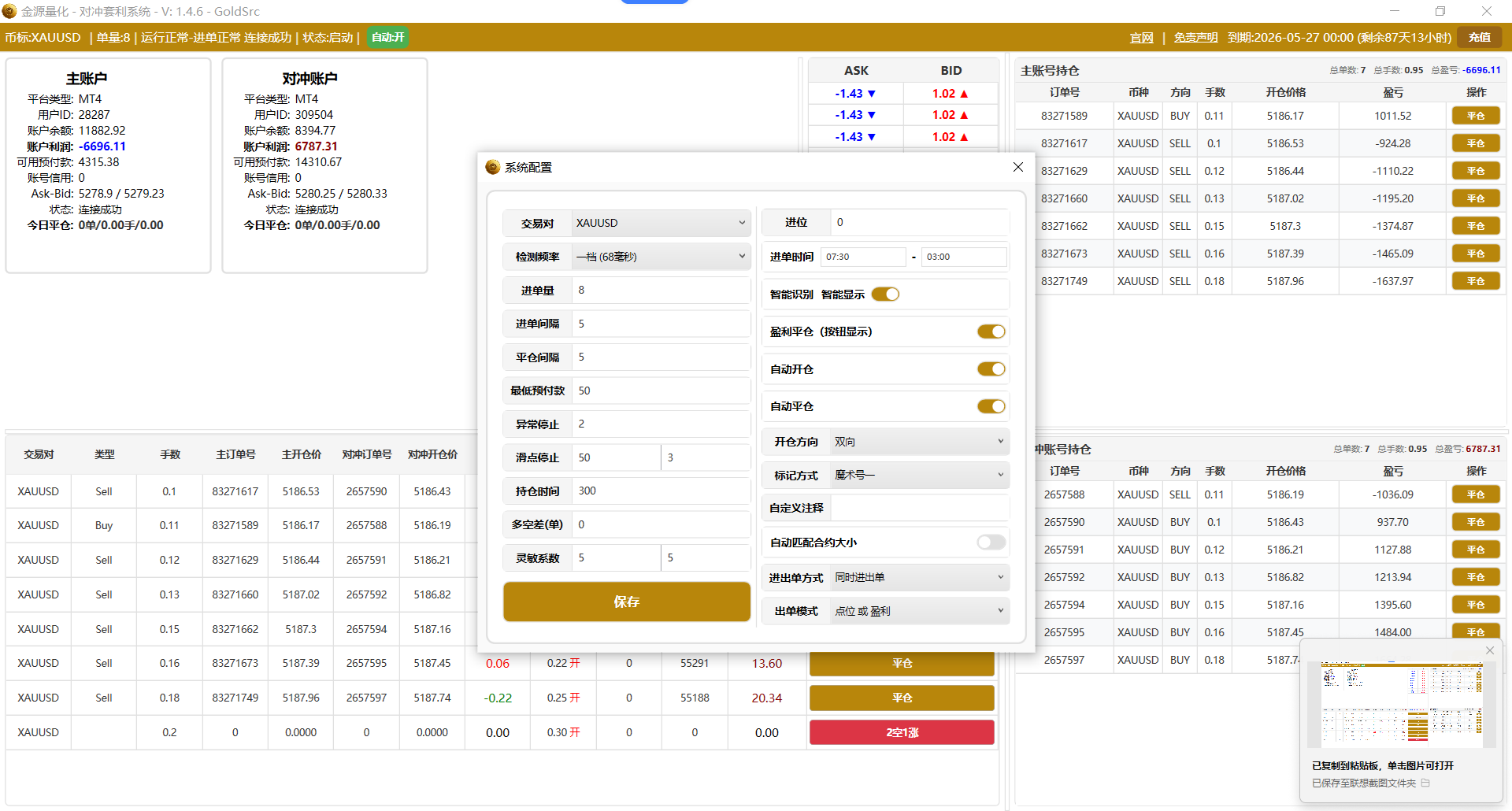Viewport: 1512px width, 811px height.
Task: Open the 交易对 XAUUSD dropdown
Action: click(660, 223)
